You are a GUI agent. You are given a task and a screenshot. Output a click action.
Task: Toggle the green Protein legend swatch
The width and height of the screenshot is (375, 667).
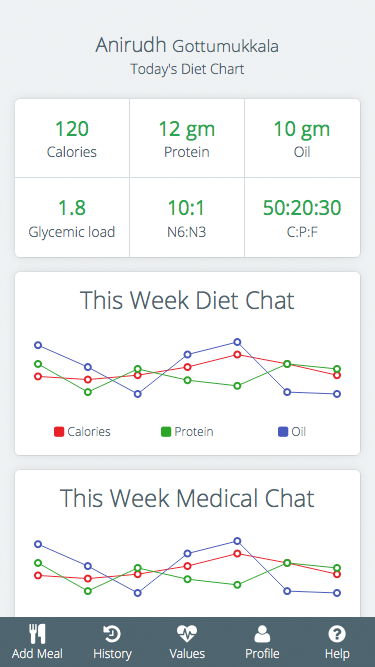point(166,432)
